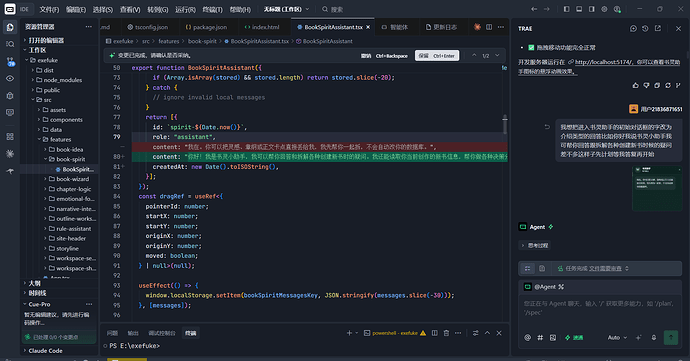Click the orange bug icon in tab bar
Viewport: 690px width, 361px height.
click(477, 27)
